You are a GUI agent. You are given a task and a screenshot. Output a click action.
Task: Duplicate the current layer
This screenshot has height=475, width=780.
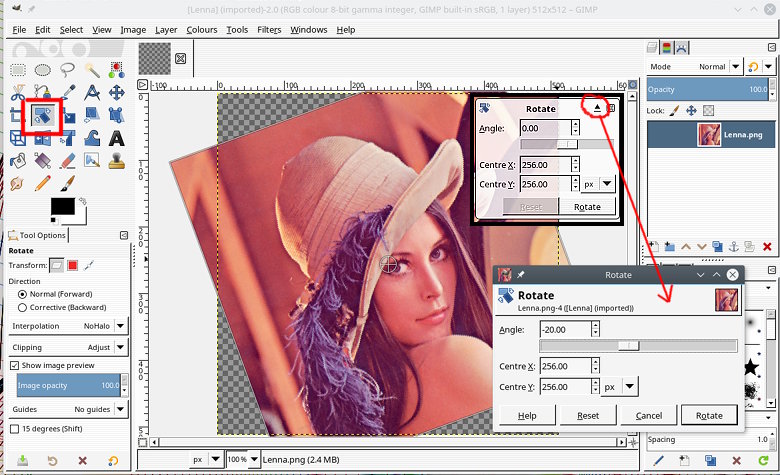pos(717,246)
